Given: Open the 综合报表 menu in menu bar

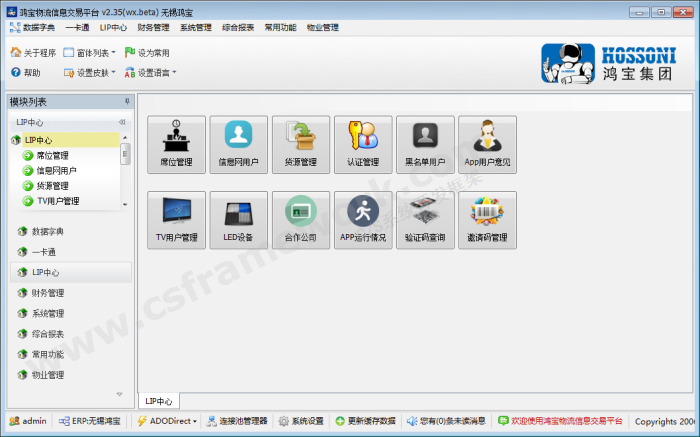Looking at the screenshot, I should coord(237,28).
